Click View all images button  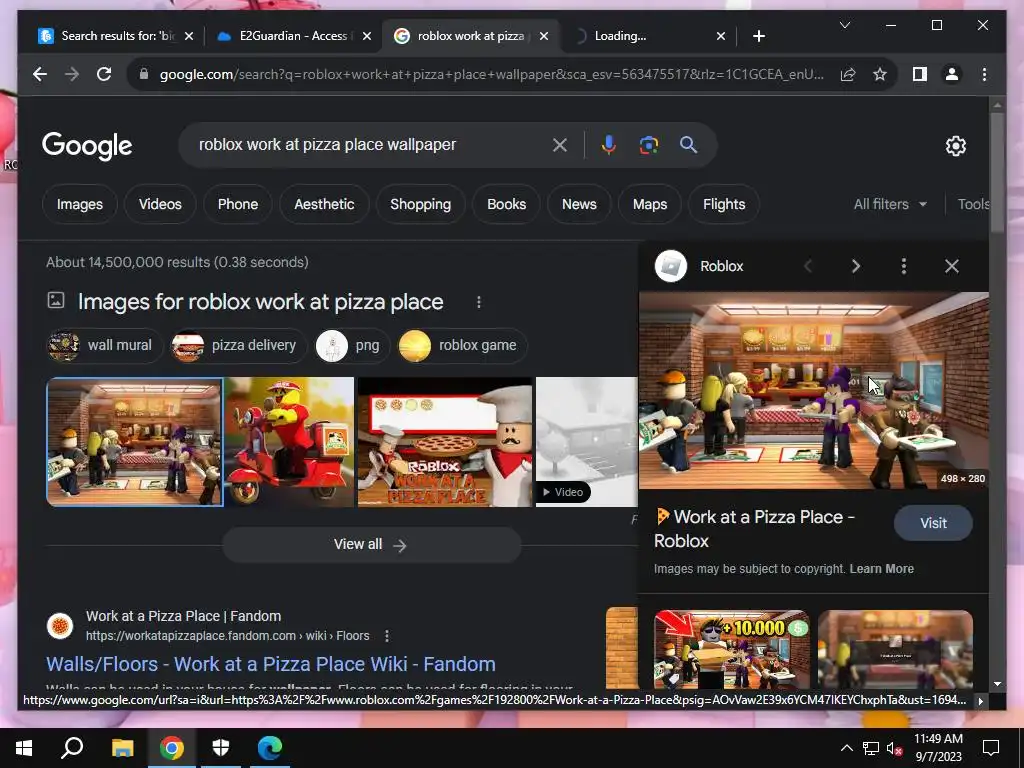click(x=371, y=545)
